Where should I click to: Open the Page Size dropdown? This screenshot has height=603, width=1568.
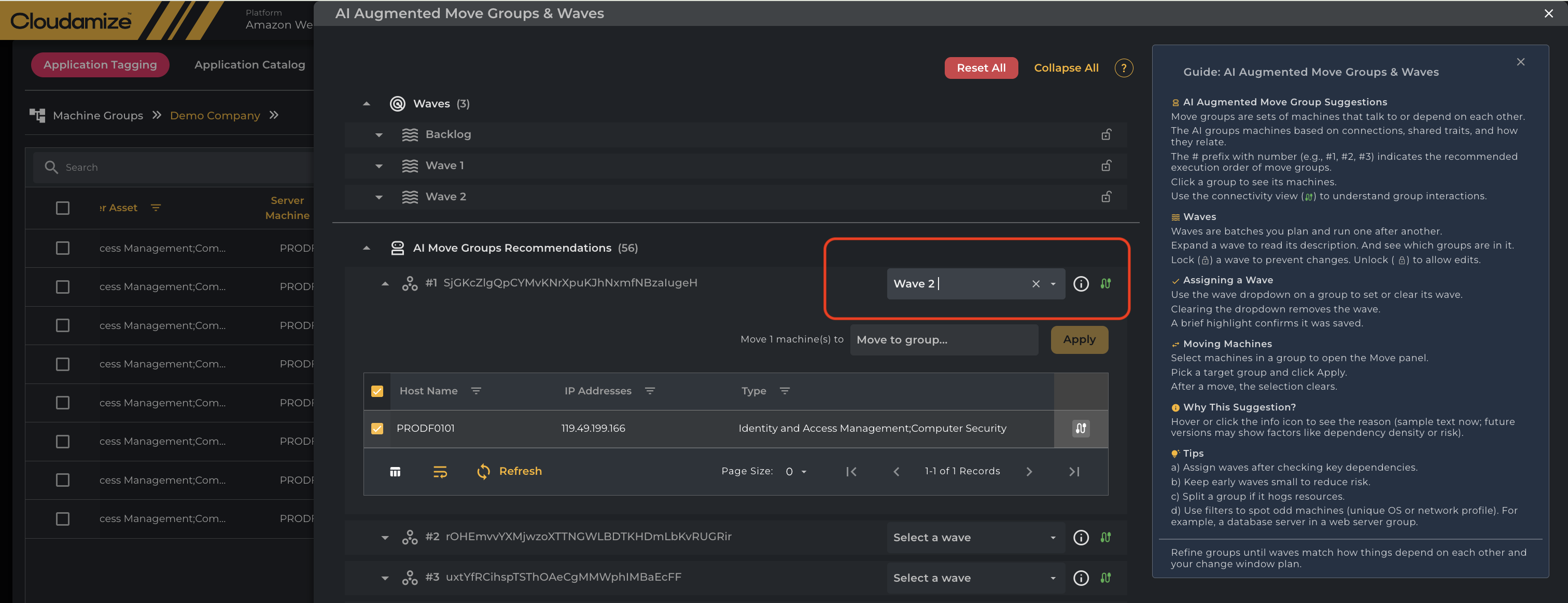point(795,471)
